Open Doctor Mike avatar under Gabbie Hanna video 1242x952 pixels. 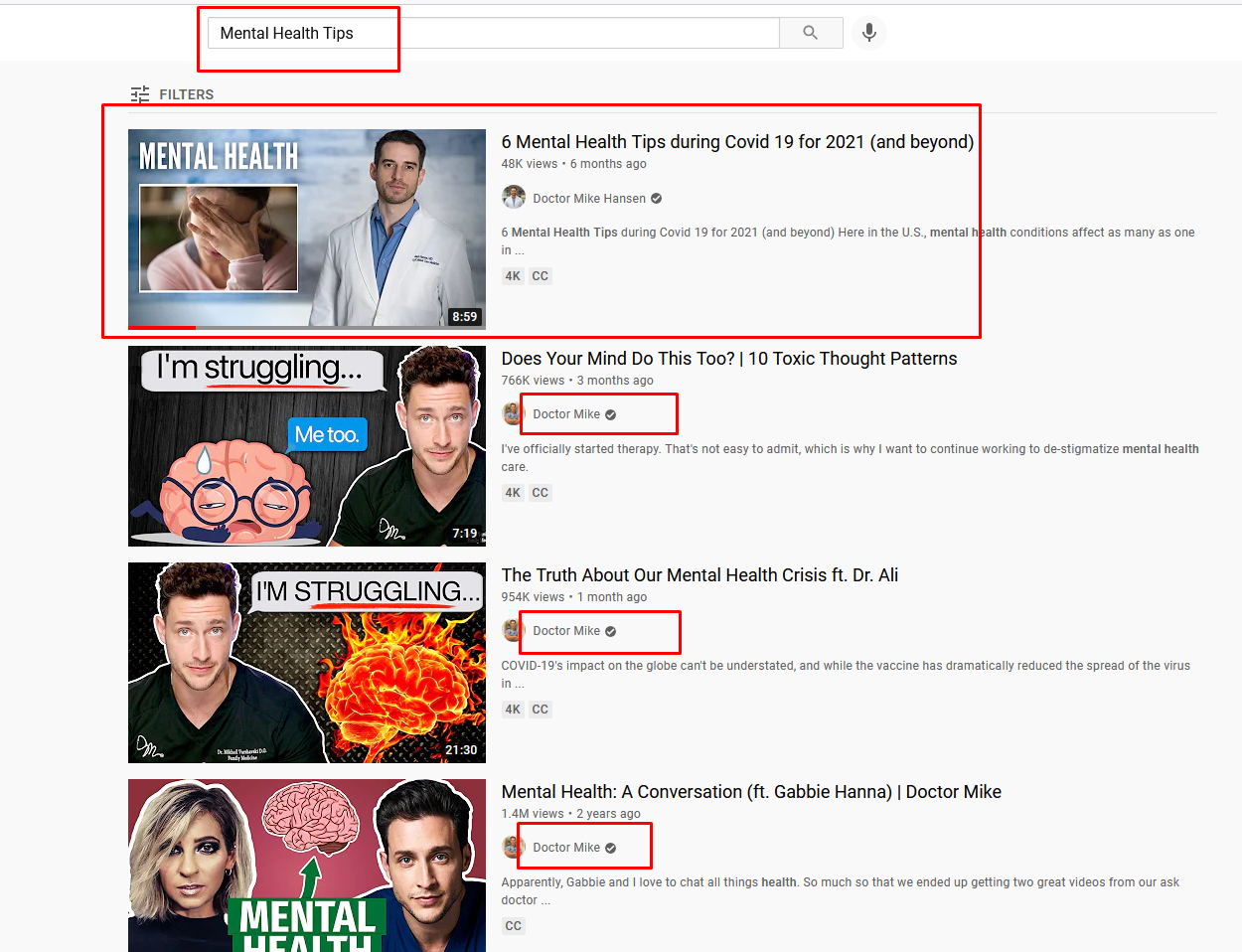coord(512,848)
